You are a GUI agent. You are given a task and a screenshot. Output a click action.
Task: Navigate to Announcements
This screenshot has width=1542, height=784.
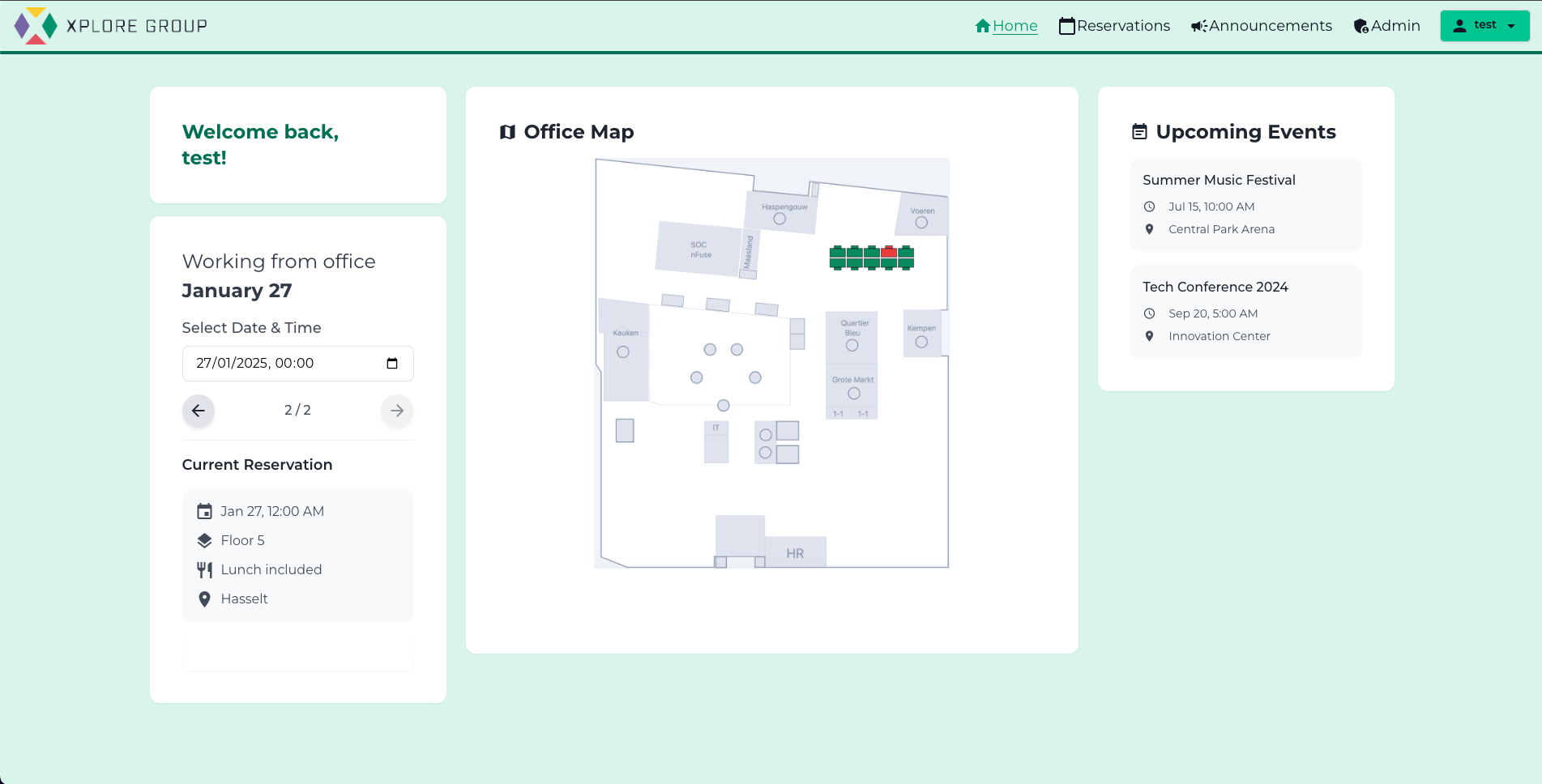(x=1261, y=26)
